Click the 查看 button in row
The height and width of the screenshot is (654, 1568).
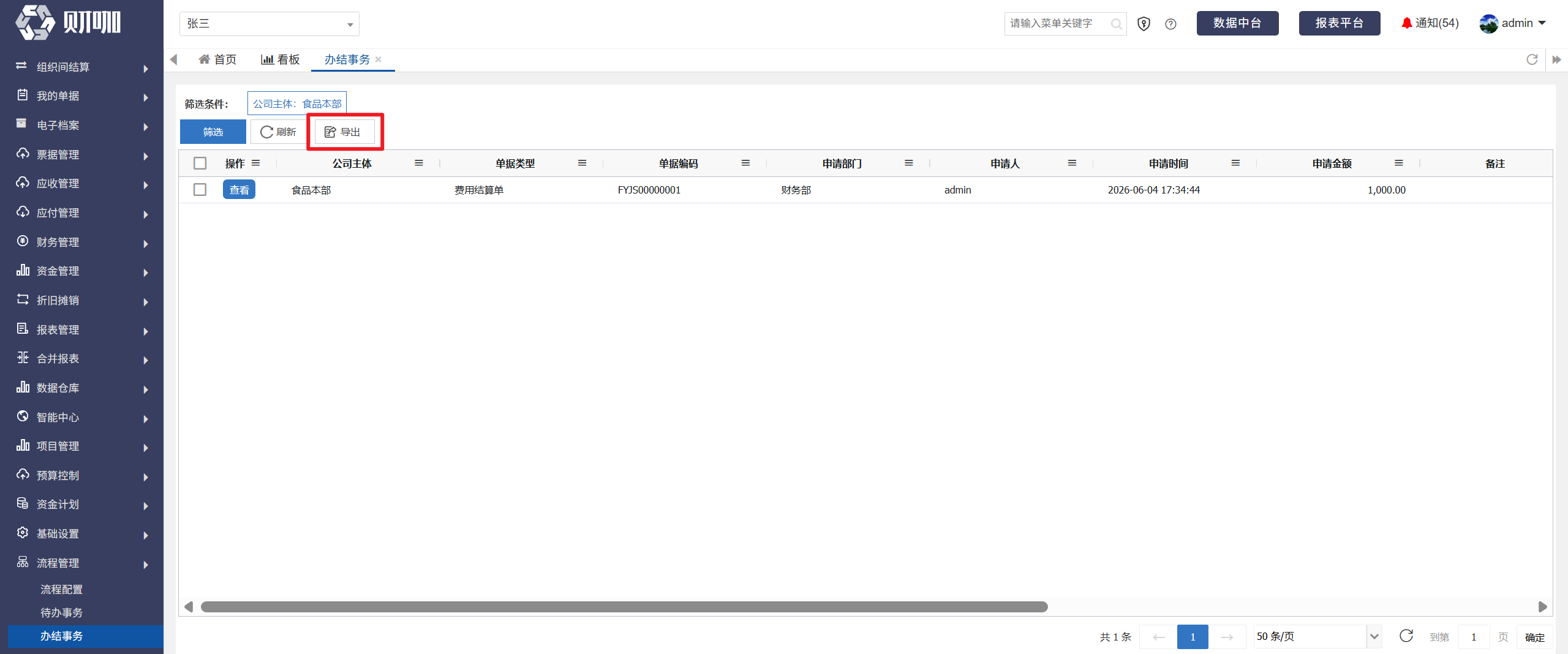click(239, 190)
